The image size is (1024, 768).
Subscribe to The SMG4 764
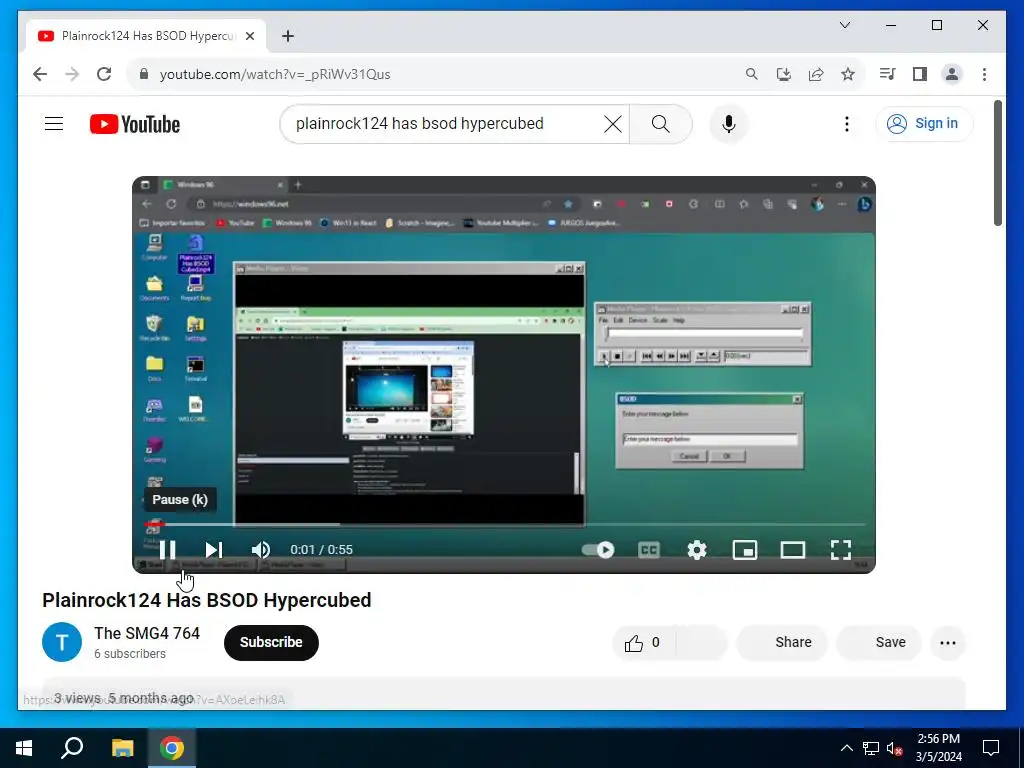(271, 643)
